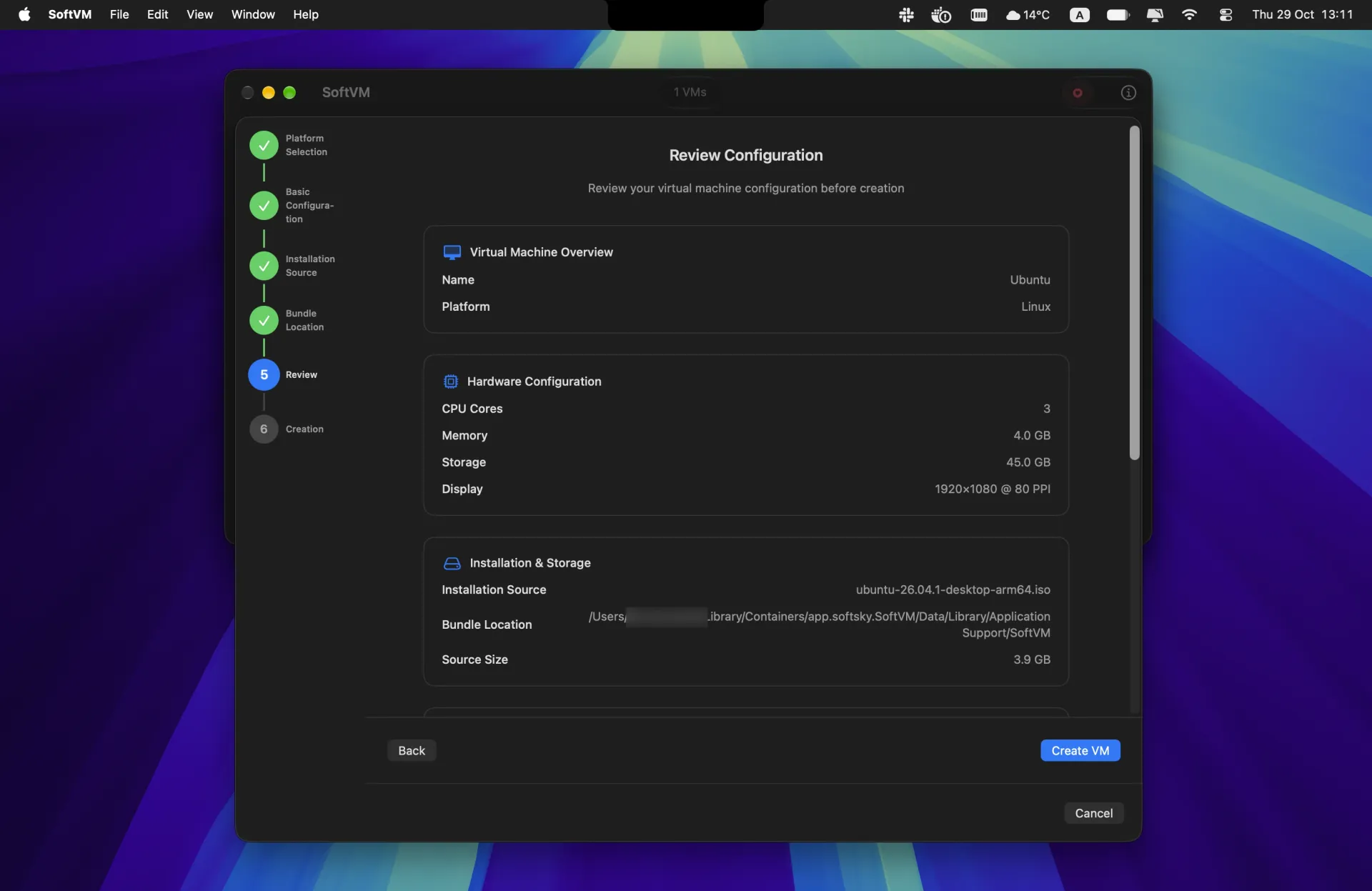The height and width of the screenshot is (891, 1372).
Task: Click the Installation Source step checkmark
Action: [264, 266]
